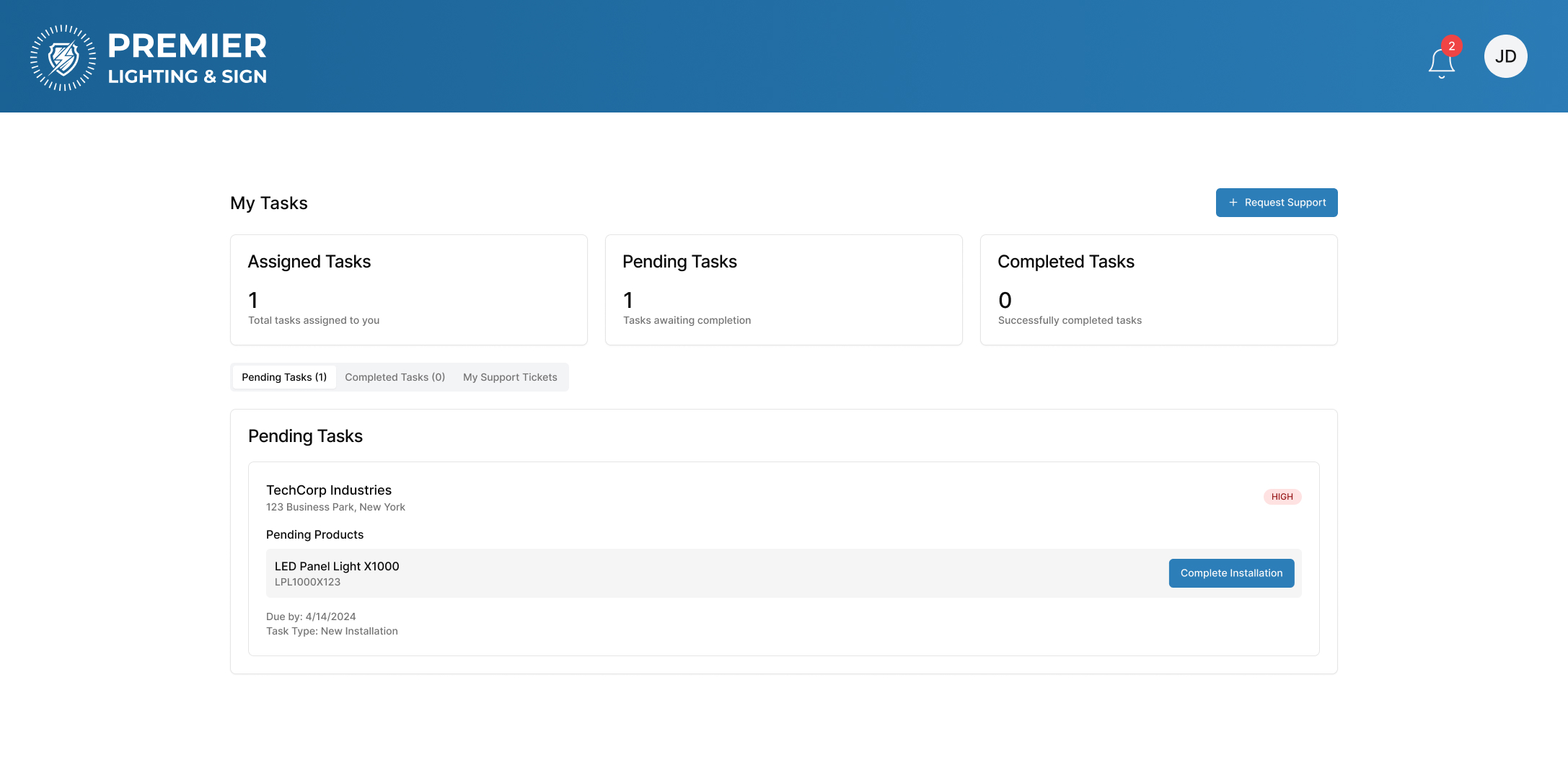The height and width of the screenshot is (773, 1568).
Task: Open the JD user avatar menu
Action: coord(1505,56)
